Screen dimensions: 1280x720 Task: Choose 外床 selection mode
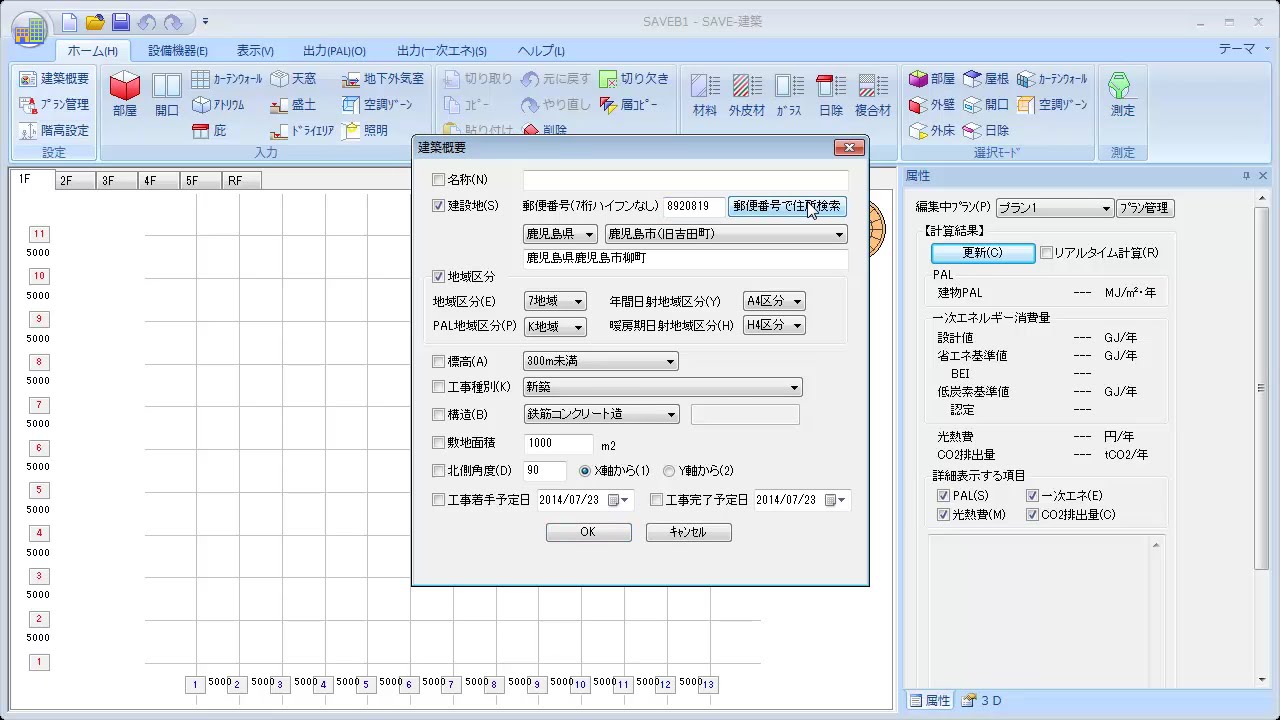(x=932, y=130)
